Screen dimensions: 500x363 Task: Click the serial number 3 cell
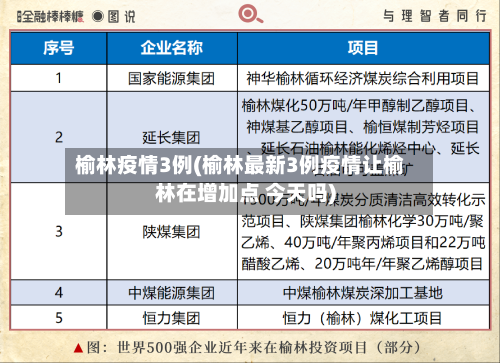coord(59,231)
